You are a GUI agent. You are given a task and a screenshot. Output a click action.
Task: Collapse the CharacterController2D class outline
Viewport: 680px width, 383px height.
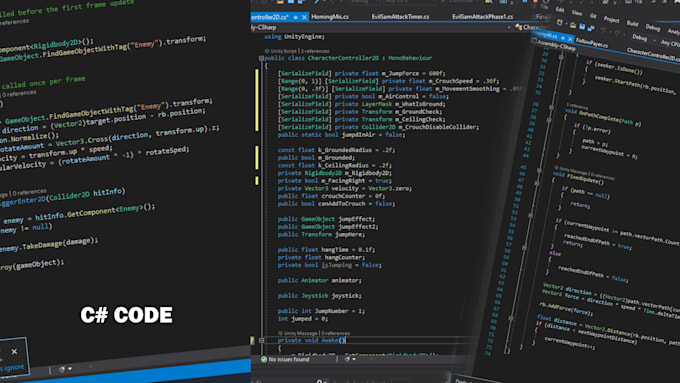(261, 58)
